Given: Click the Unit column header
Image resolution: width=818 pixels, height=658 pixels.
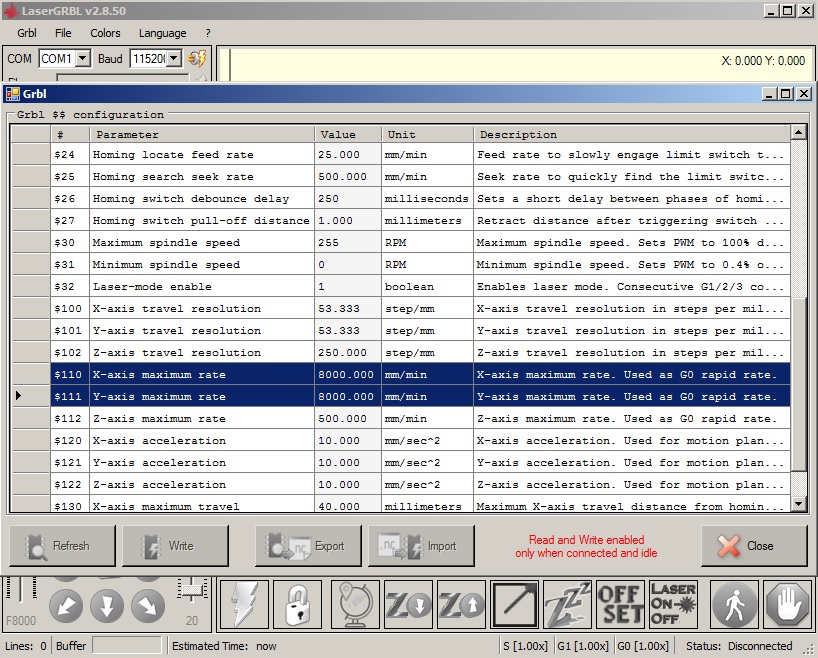Looking at the screenshot, I should click(427, 135).
